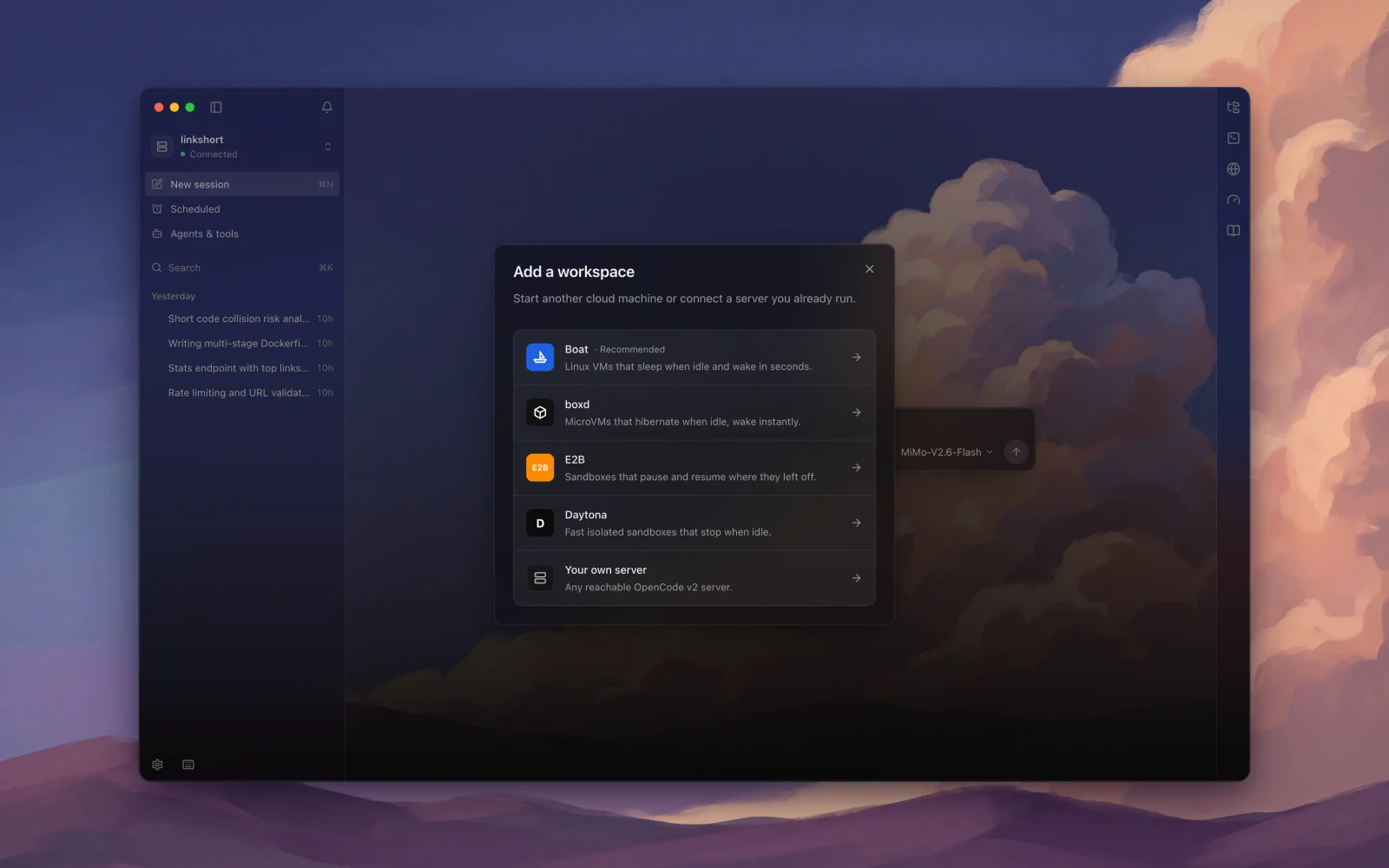This screenshot has height=868, width=1389.
Task: Click the send arrow button
Action: 1016,452
